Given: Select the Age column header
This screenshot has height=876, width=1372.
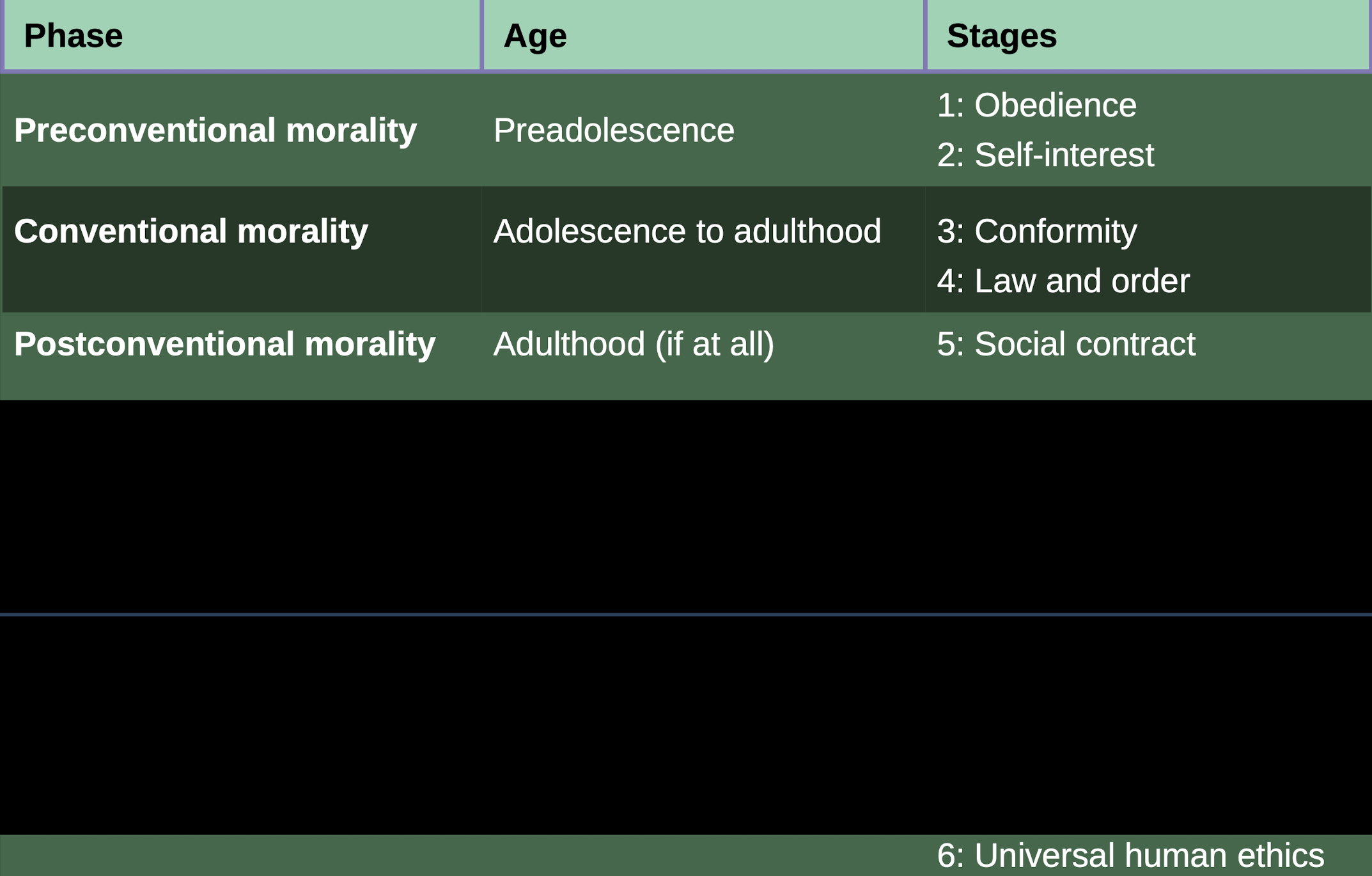Looking at the screenshot, I should tap(534, 36).
